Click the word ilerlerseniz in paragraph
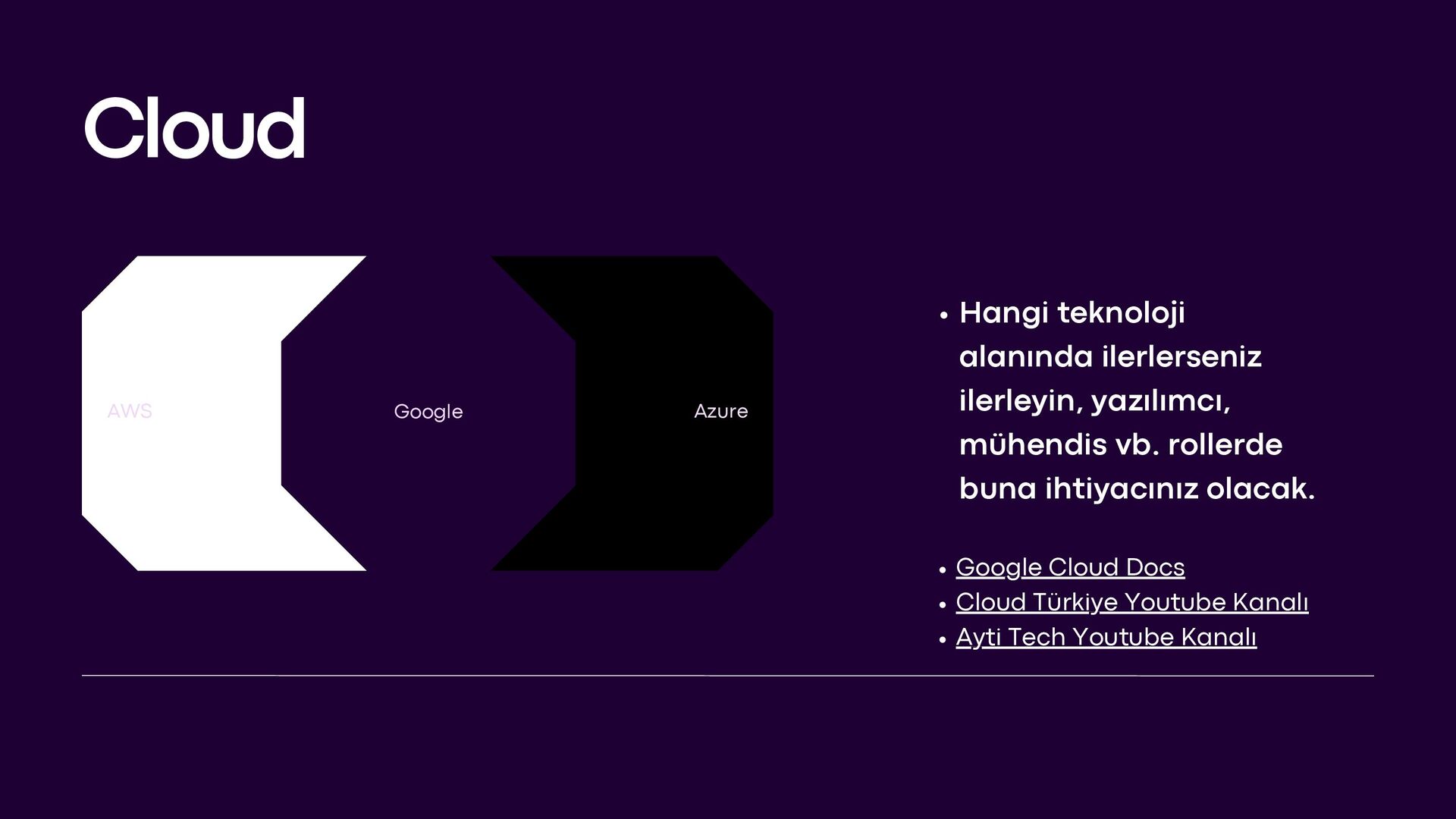This screenshot has width=1456, height=819. point(1181,356)
